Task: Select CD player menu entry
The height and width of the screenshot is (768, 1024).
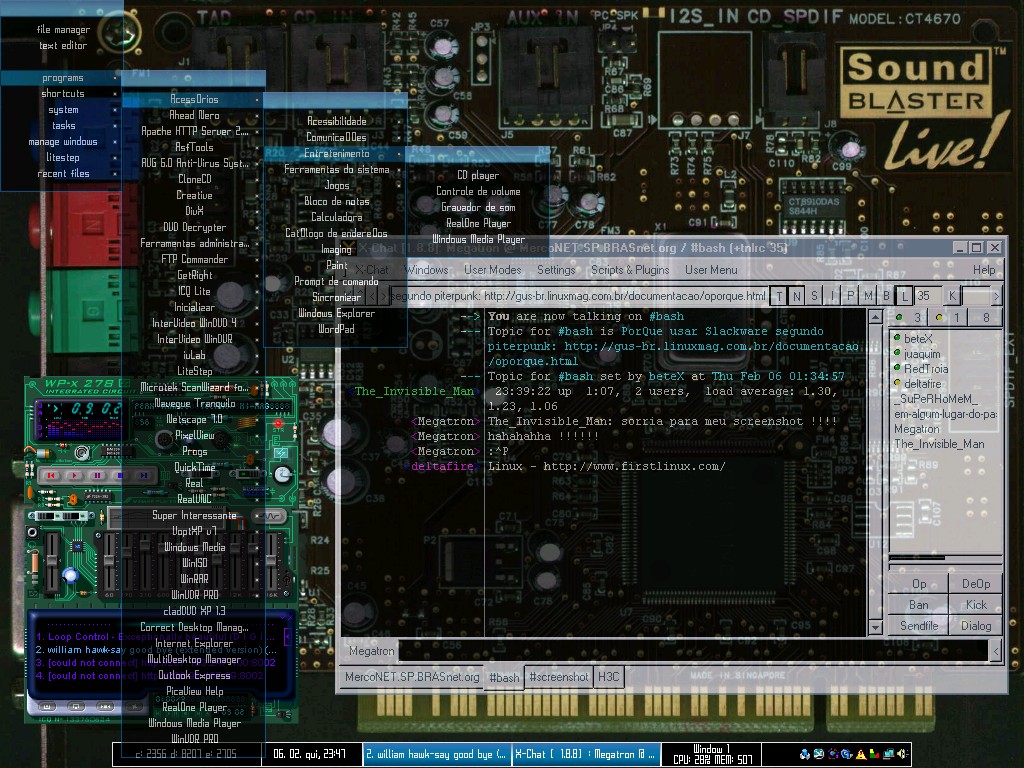Action: point(477,175)
